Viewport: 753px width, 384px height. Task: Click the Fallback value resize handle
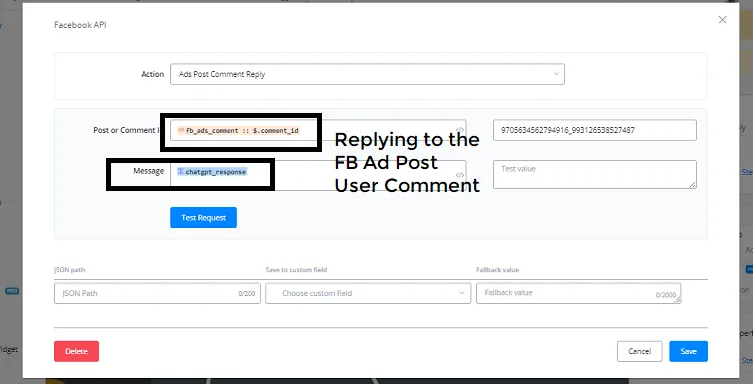pyautogui.click(x=678, y=300)
